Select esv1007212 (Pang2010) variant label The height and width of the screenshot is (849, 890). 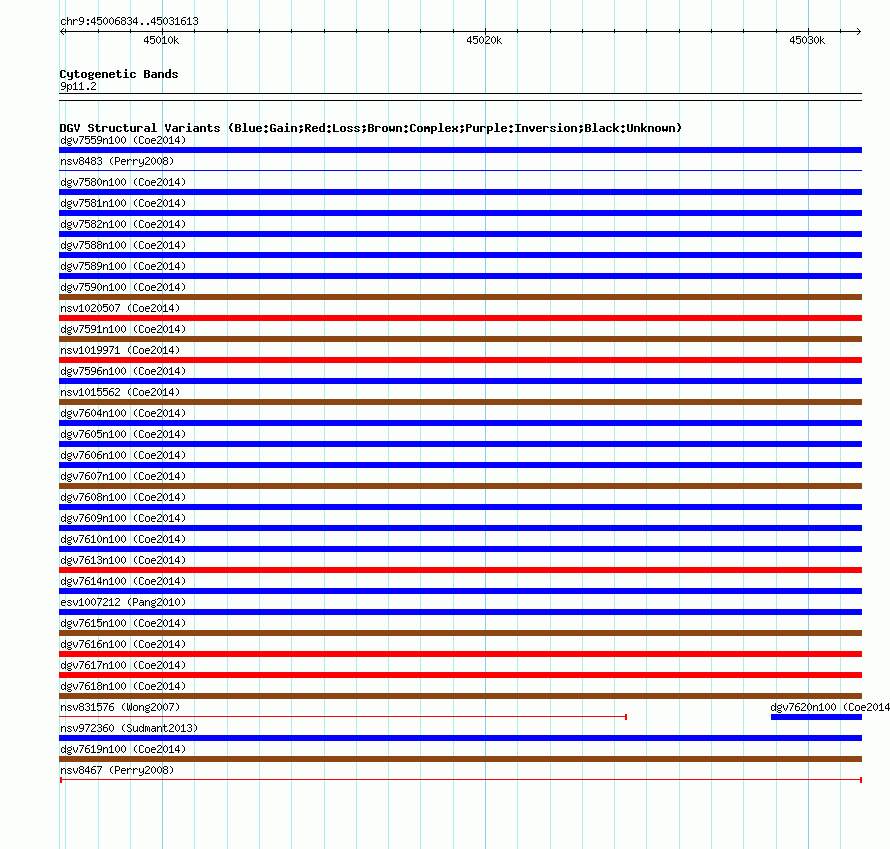point(123,602)
